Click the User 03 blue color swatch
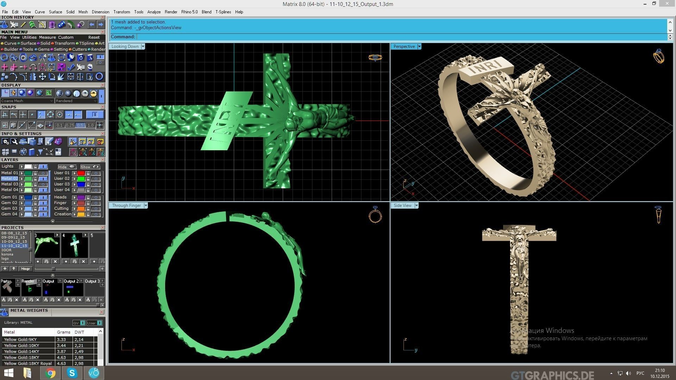 (81, 185)
